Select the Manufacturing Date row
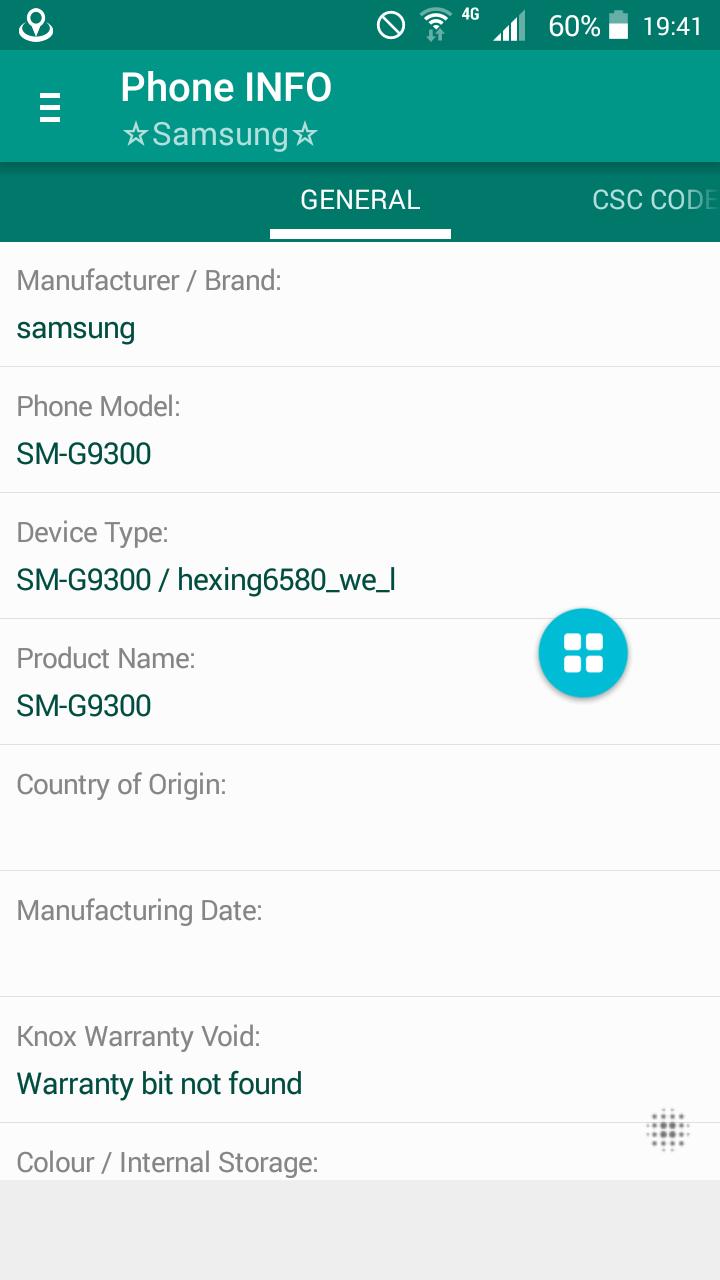This screenshot has height=1280, width=720. pos(360,934)
